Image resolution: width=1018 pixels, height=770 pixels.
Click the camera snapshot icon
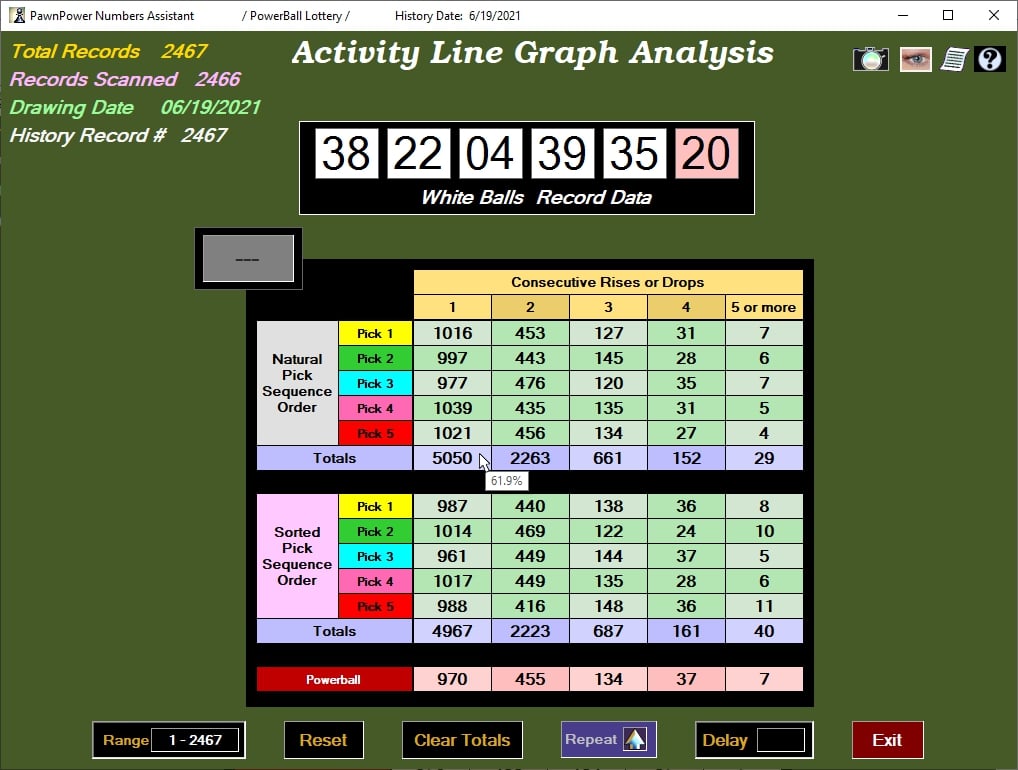(x=869, y=58)
